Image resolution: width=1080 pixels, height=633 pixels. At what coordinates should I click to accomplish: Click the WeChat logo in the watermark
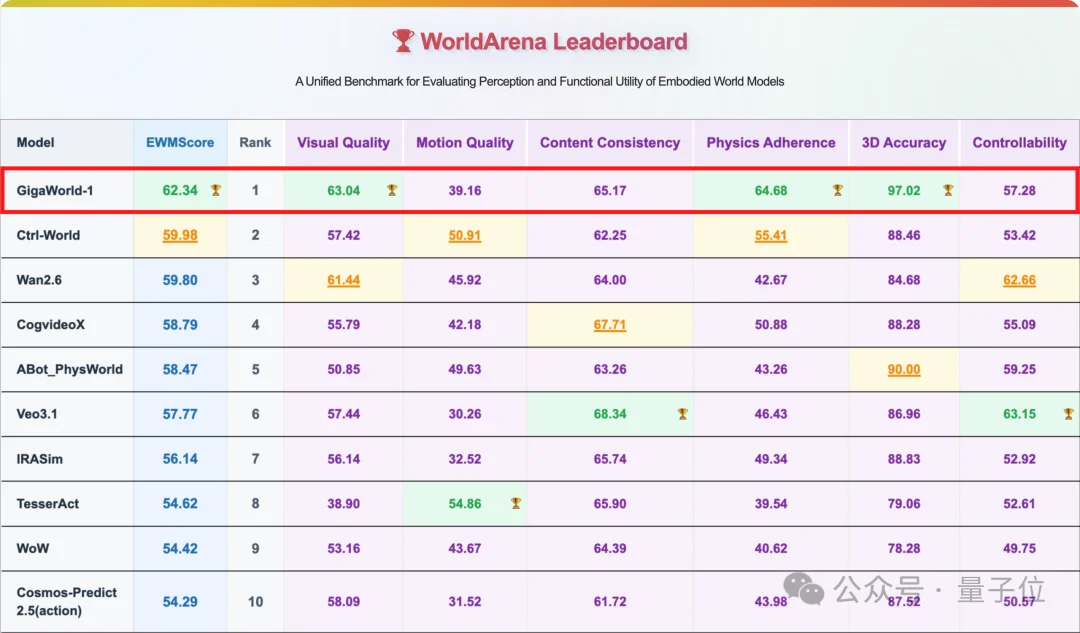(803, 590)
